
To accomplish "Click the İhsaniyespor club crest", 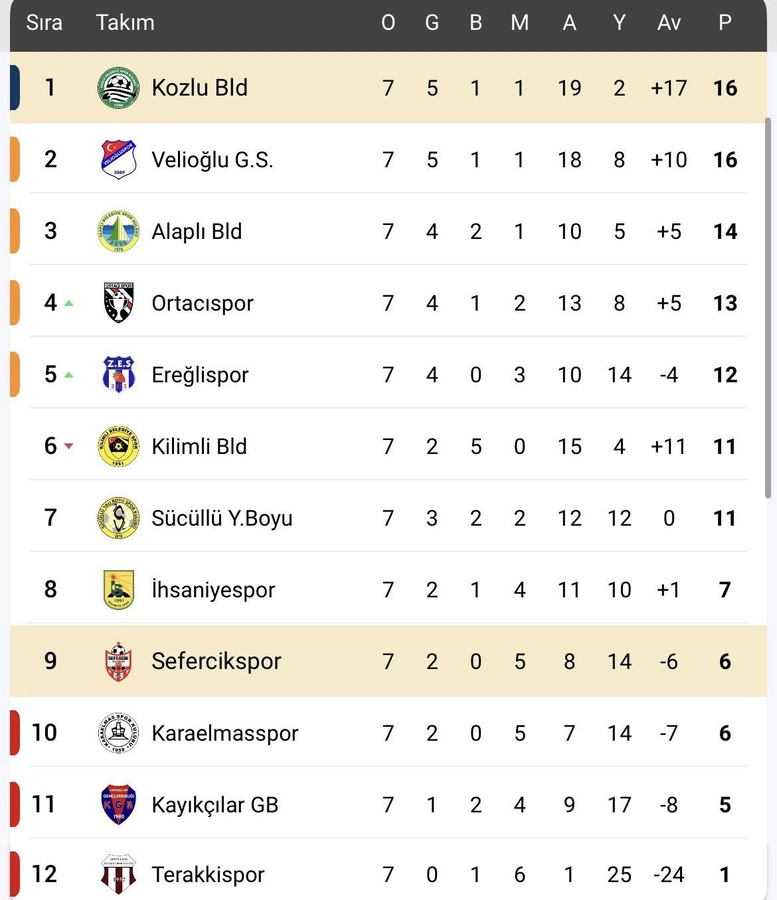I will [x=118, y=590].
